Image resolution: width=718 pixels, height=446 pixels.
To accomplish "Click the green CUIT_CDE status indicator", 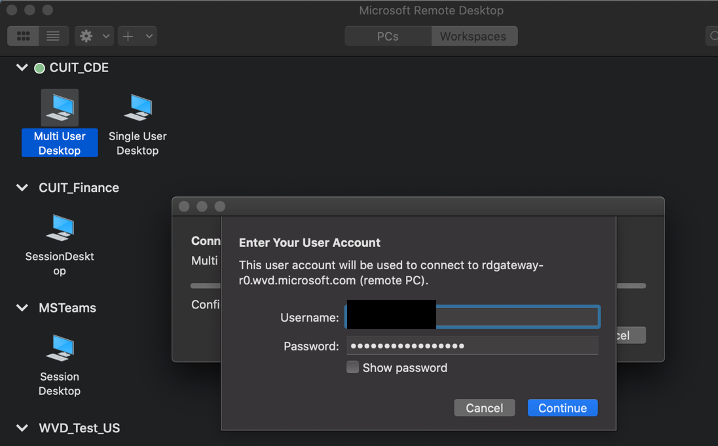I will pyautogui.click(x=39, y=68).
